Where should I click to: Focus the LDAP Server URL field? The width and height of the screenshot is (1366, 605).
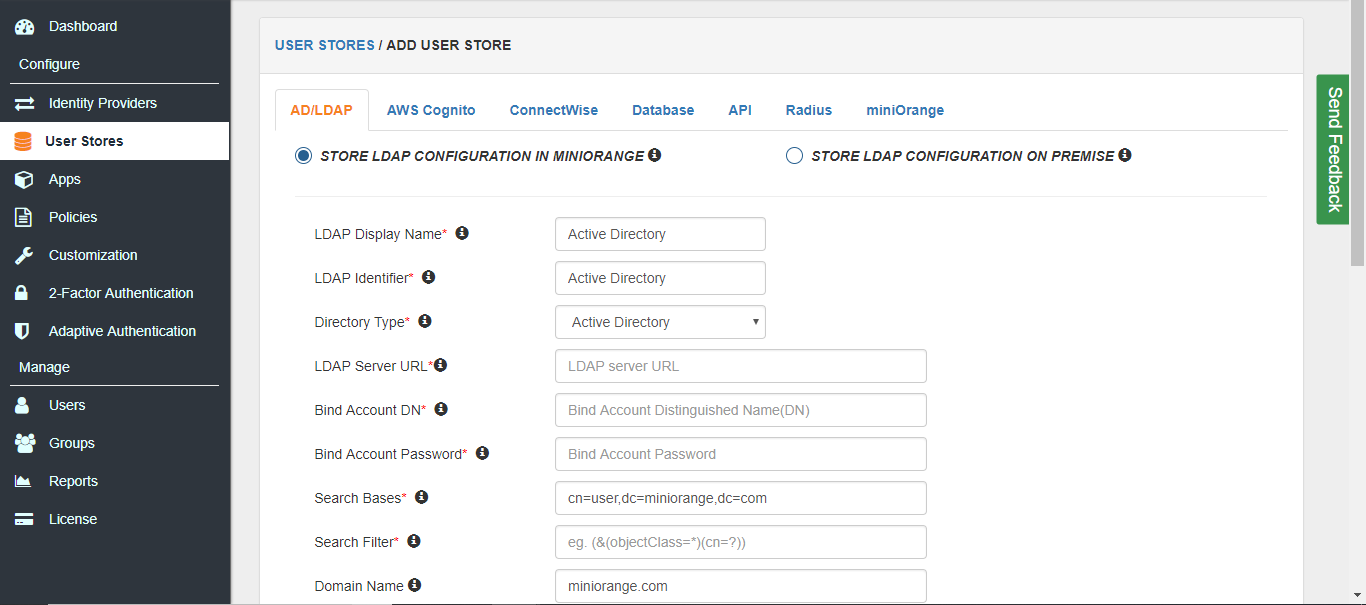click(741, 366)
